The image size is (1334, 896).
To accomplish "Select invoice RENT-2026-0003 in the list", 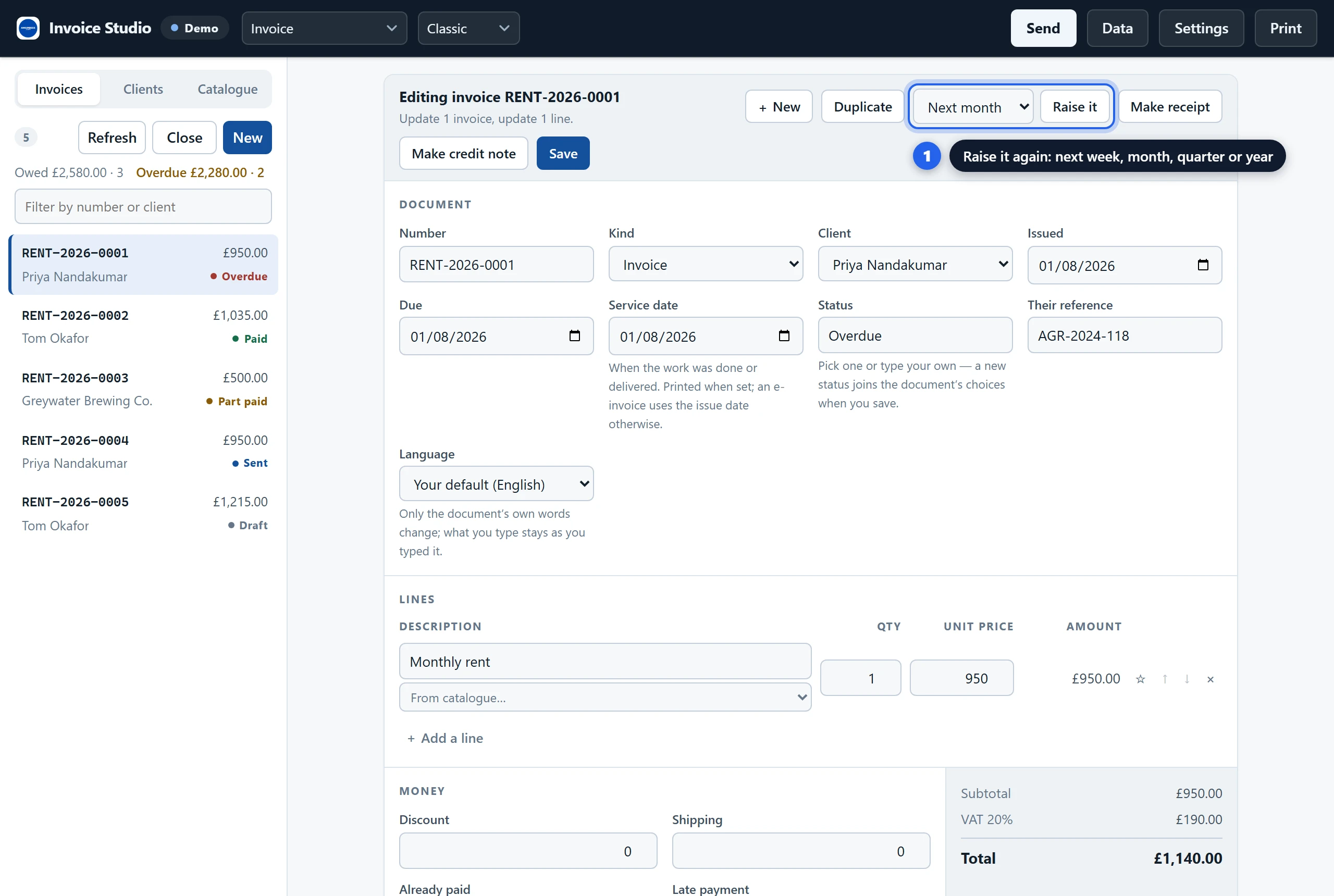I will pos(144,389).
